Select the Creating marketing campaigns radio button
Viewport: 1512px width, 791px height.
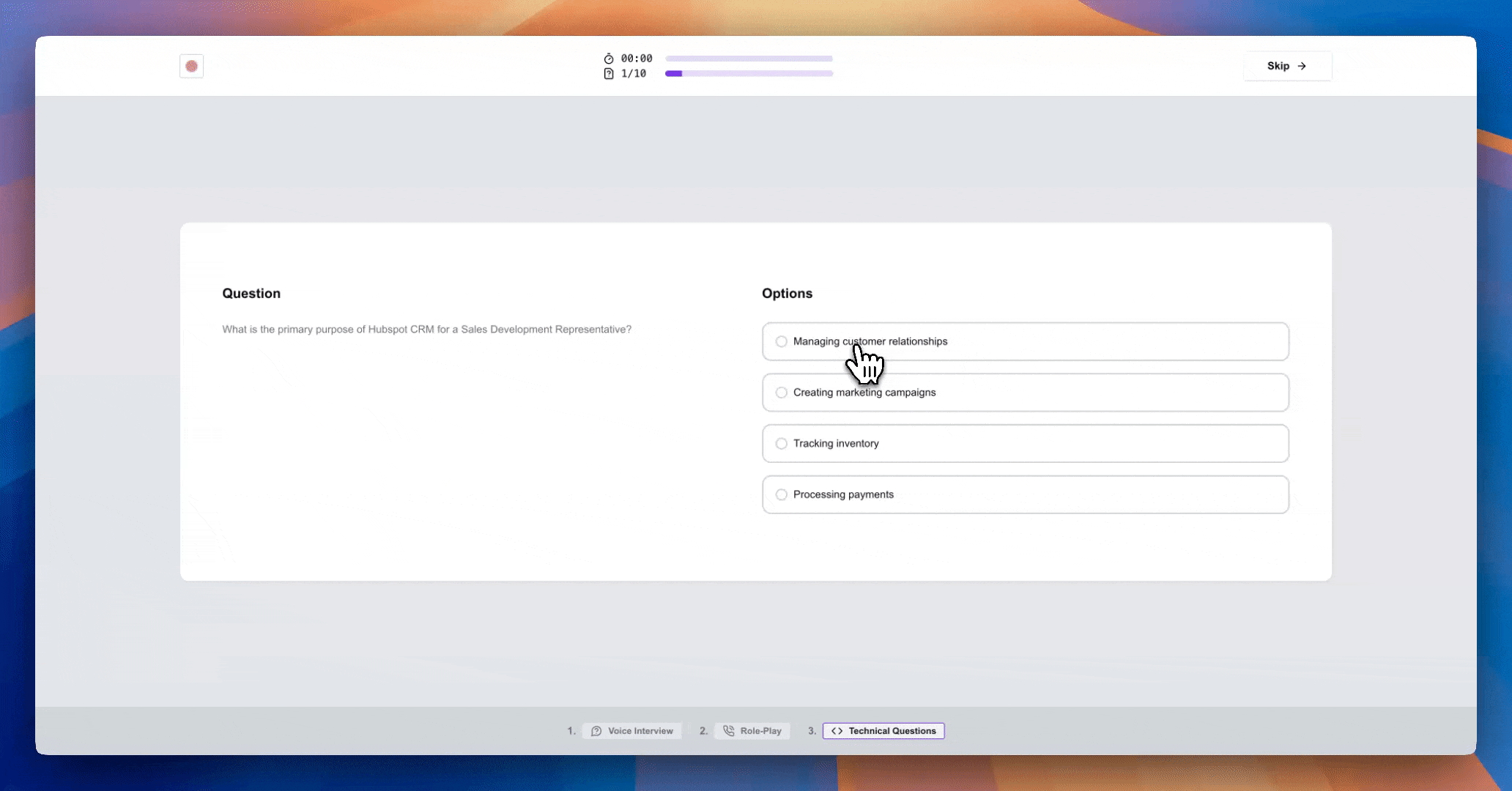(782, 393)
